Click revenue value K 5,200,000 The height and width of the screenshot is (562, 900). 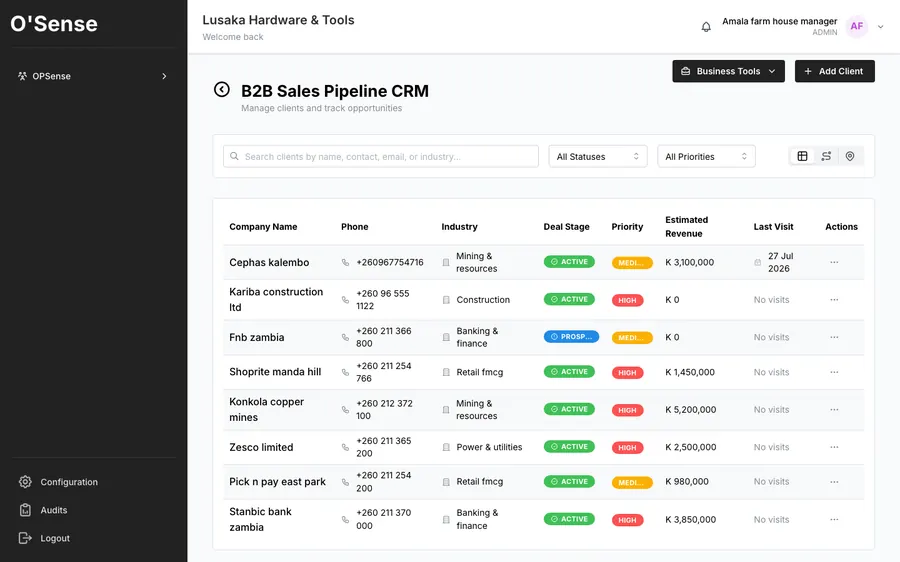(690, 409)
